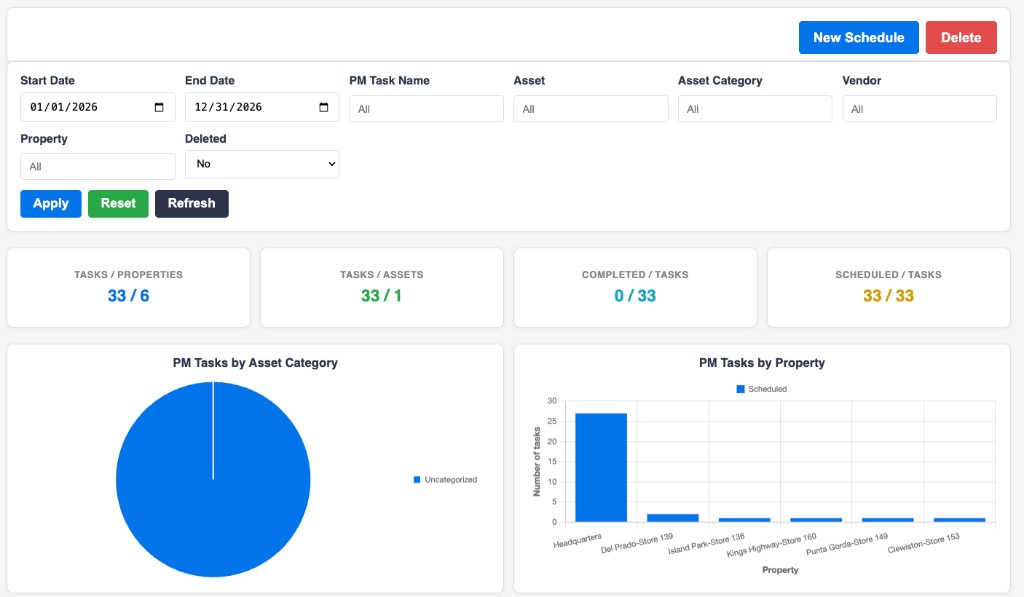Viewport: 1024px width, 597px height.
Task: Click the New Schedule button
Action: (x=859, y=37)
